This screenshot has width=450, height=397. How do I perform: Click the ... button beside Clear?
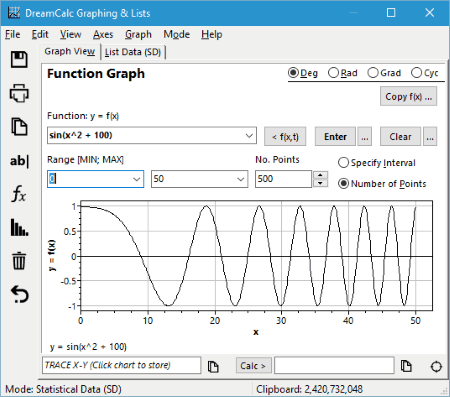click(430, 137)
